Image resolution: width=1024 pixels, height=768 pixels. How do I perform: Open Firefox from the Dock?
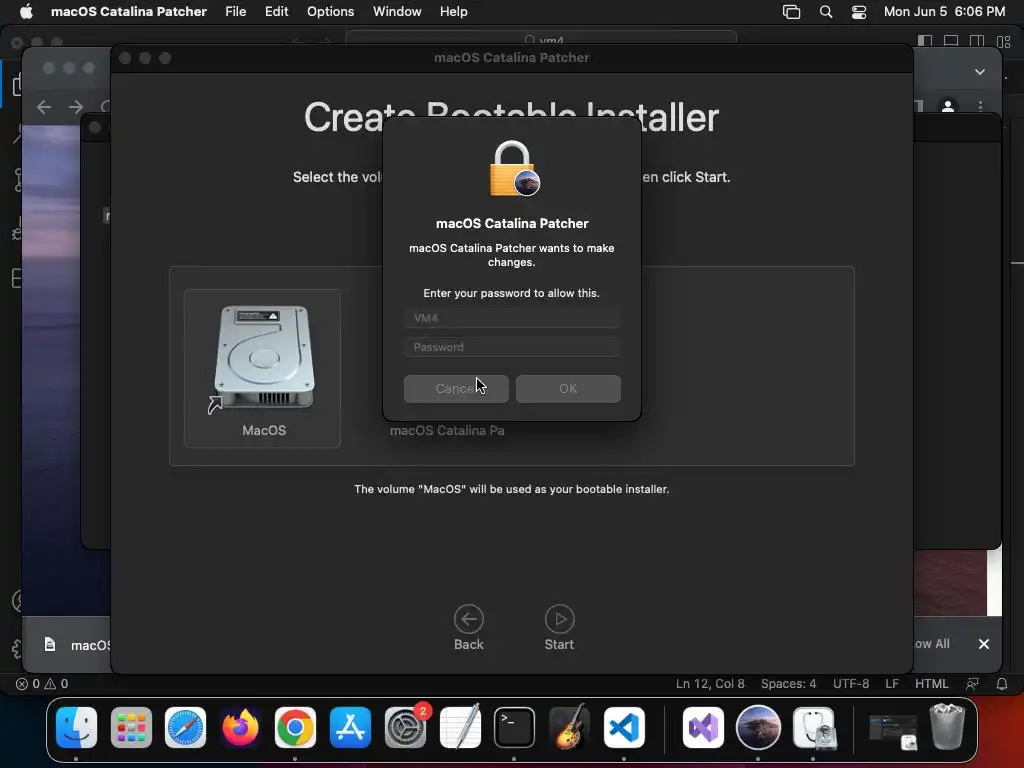[240, 727]
